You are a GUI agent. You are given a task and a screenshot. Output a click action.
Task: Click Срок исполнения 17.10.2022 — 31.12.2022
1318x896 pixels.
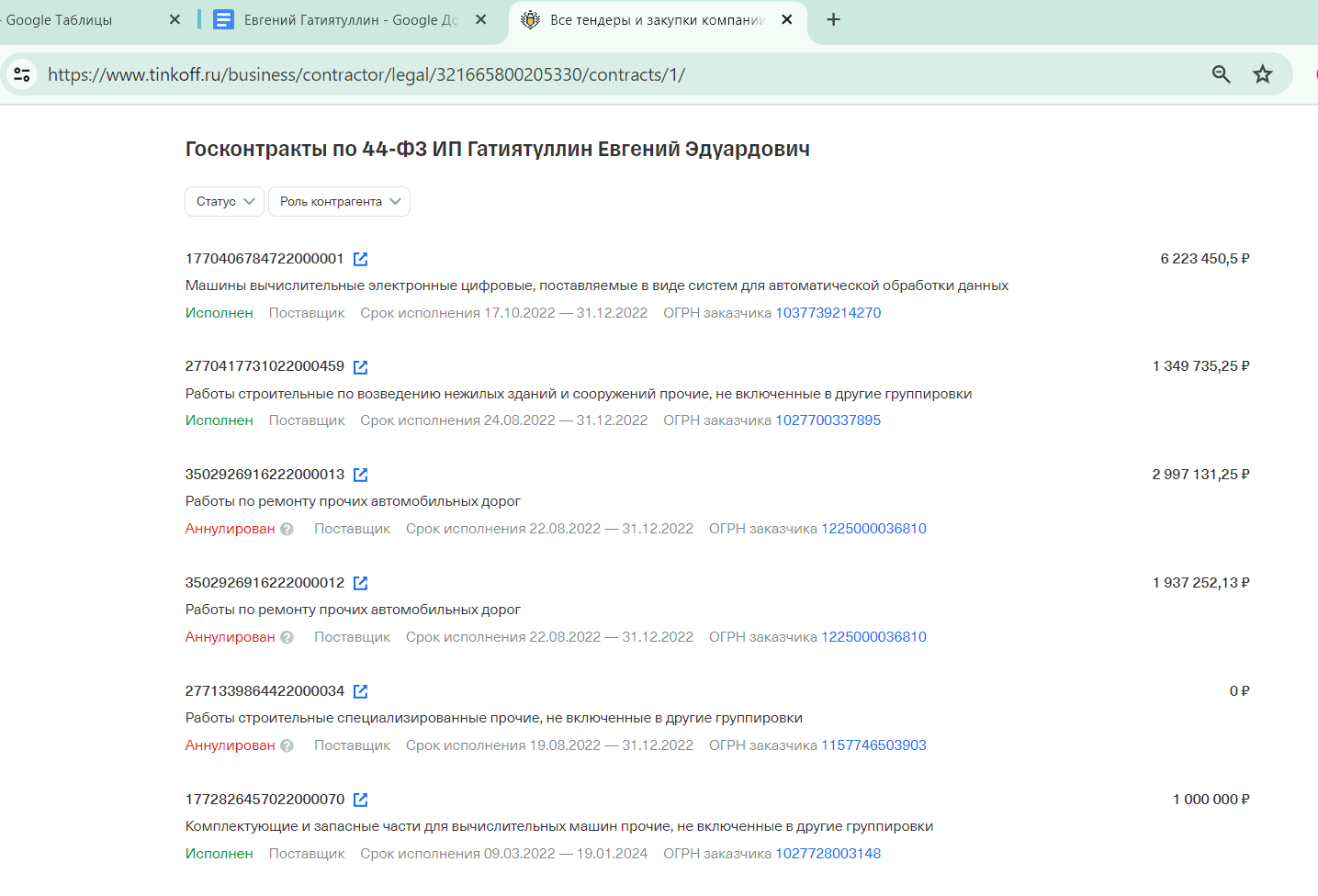[x=504, y=313]
